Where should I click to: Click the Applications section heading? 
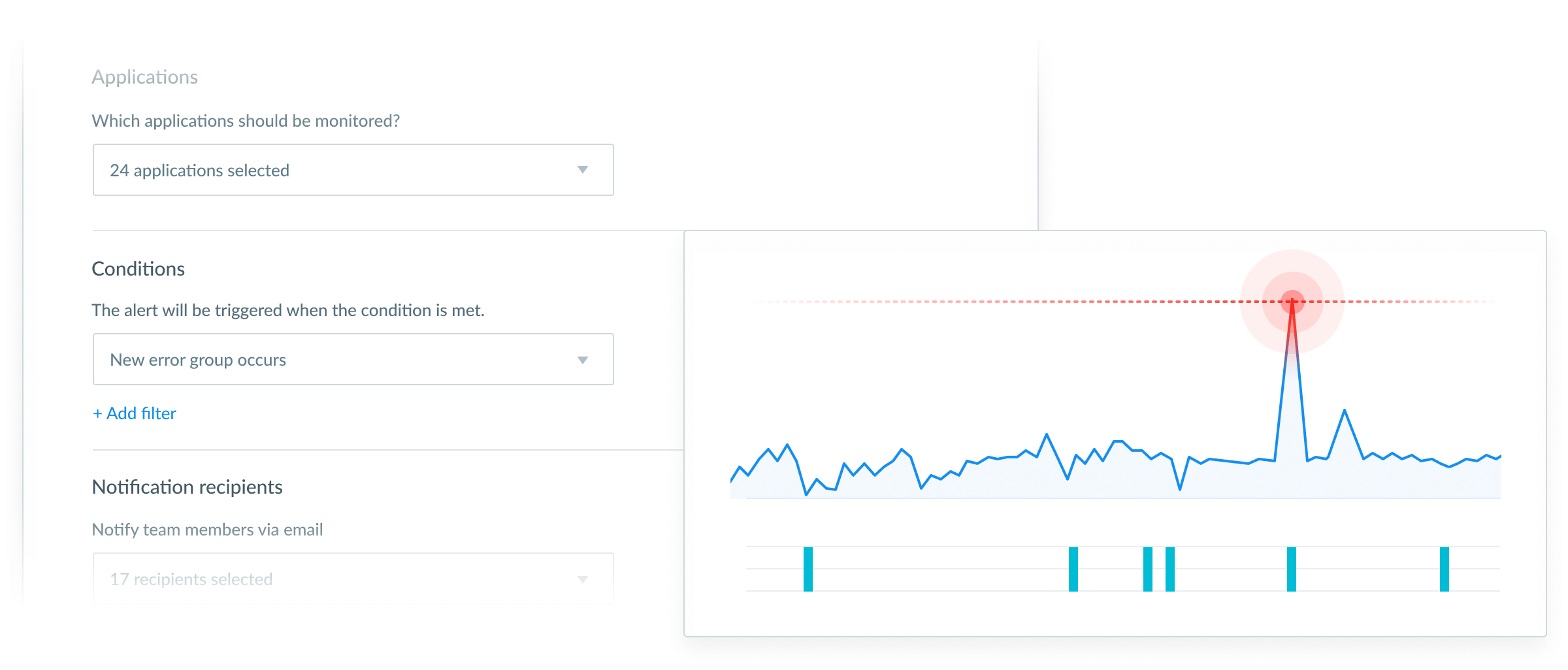point(144,77)
